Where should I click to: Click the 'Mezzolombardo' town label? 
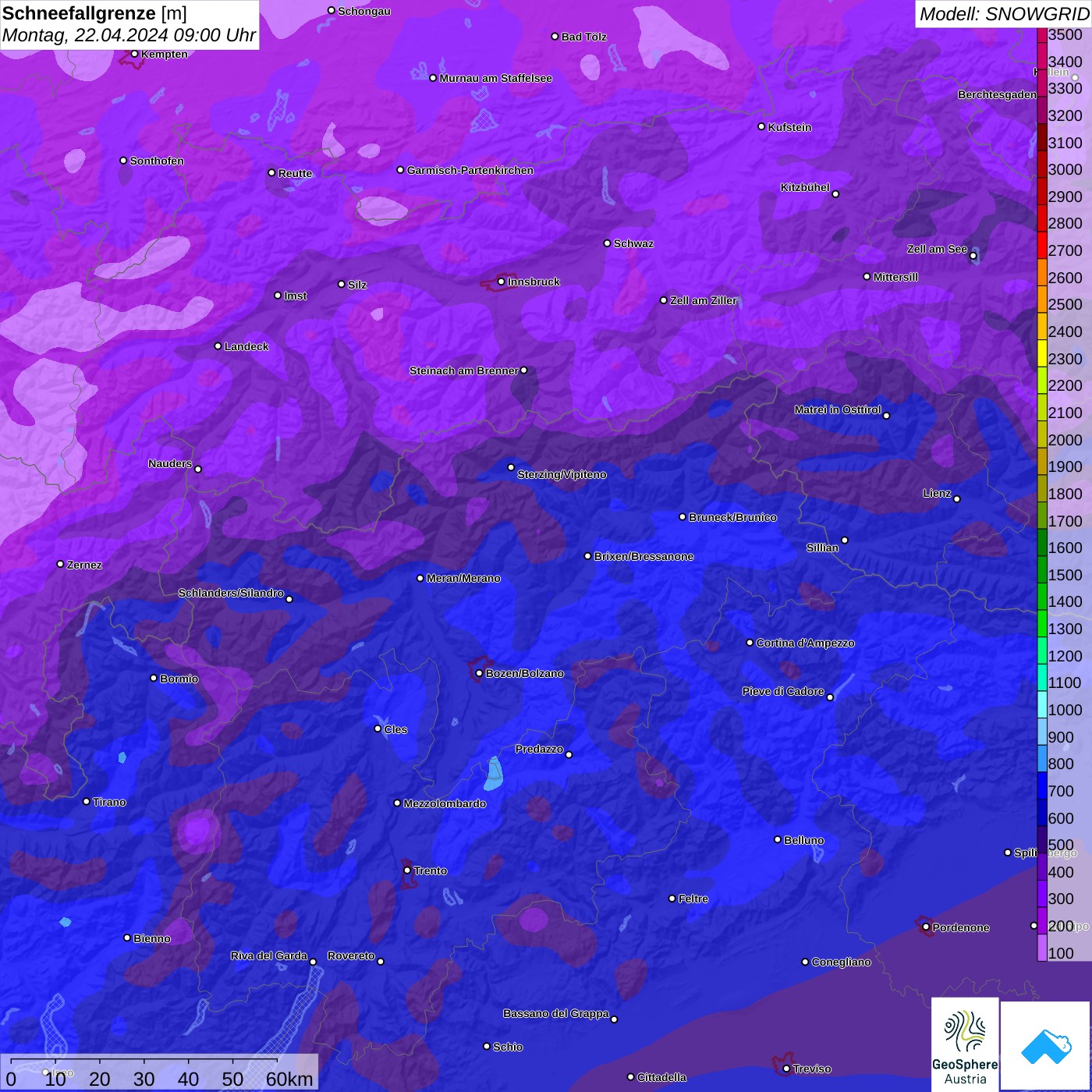click(445, 803)
